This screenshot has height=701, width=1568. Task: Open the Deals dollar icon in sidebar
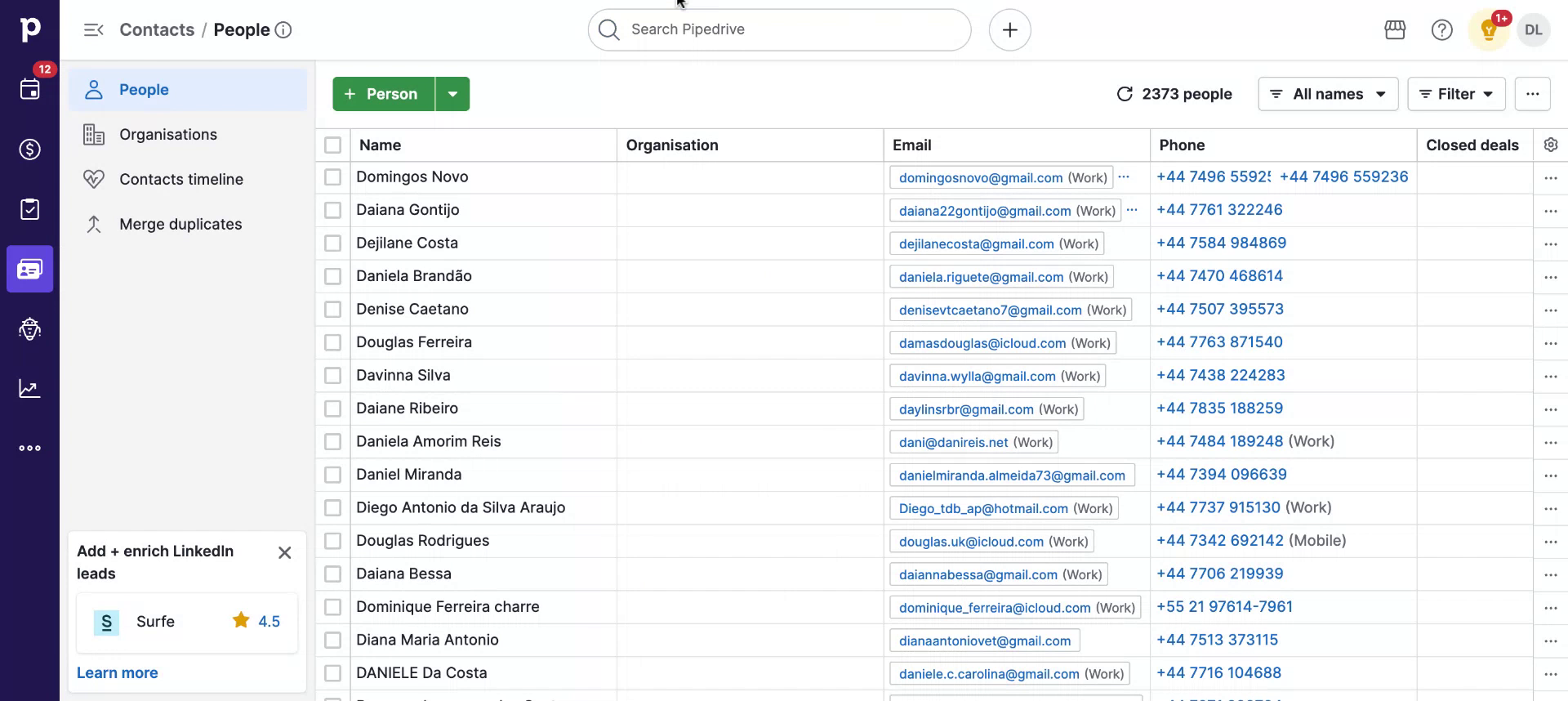coord(29,150)
